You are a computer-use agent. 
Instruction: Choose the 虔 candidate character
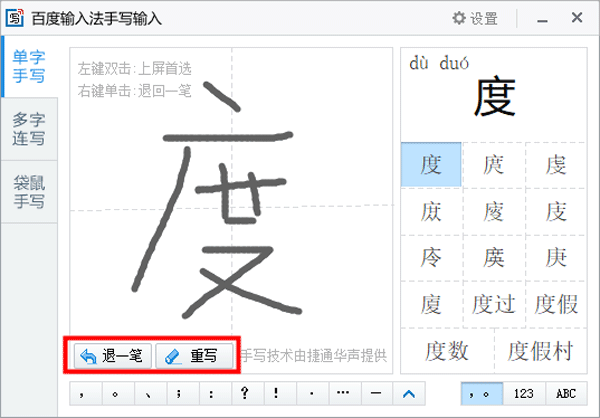556,165
